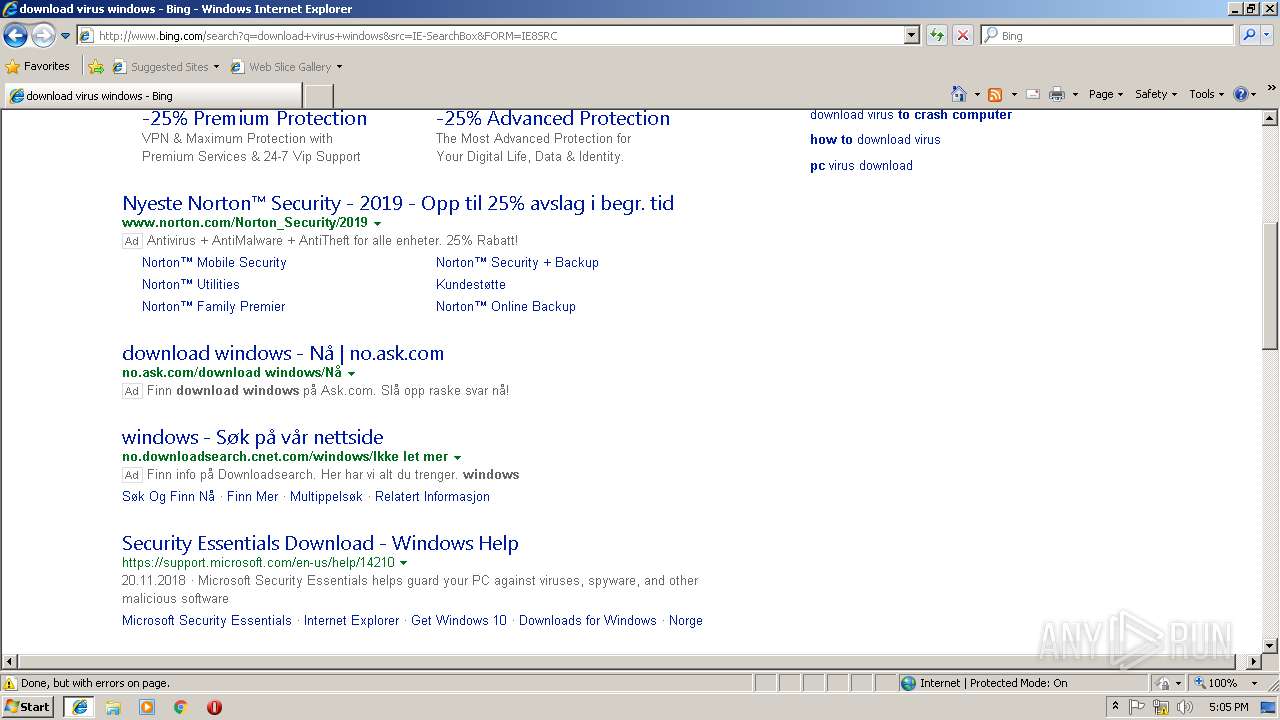The image size is (1280, 720).
Task: Open 'Downloads for Windows' sublink
Action: tap(588, 620)
